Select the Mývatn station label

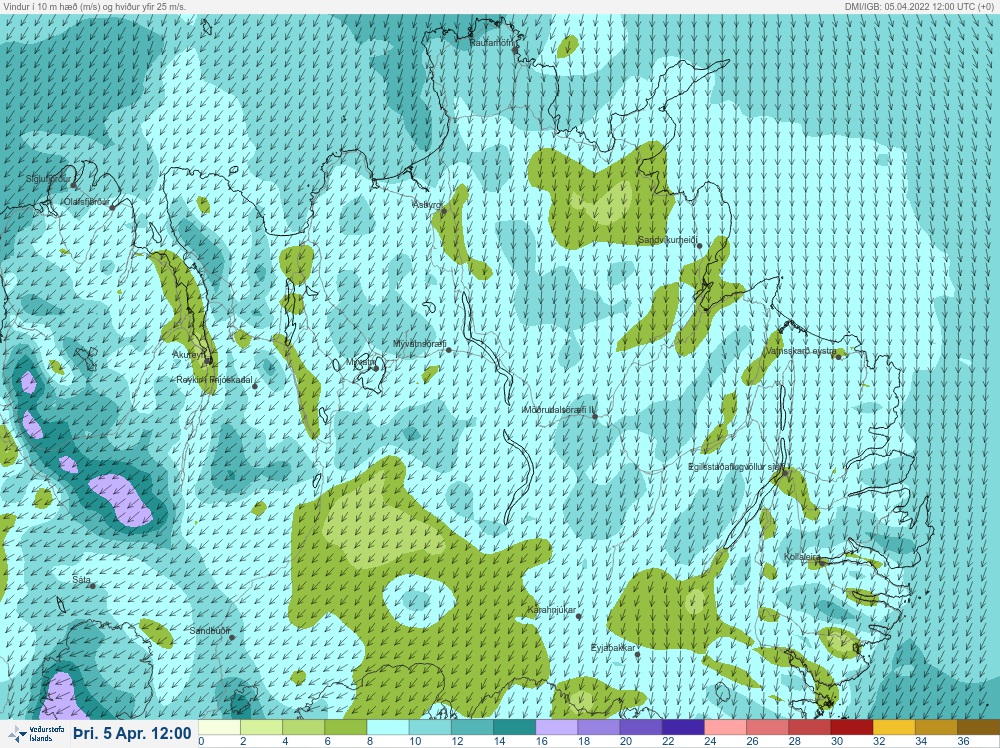click(x=360, y=362)
